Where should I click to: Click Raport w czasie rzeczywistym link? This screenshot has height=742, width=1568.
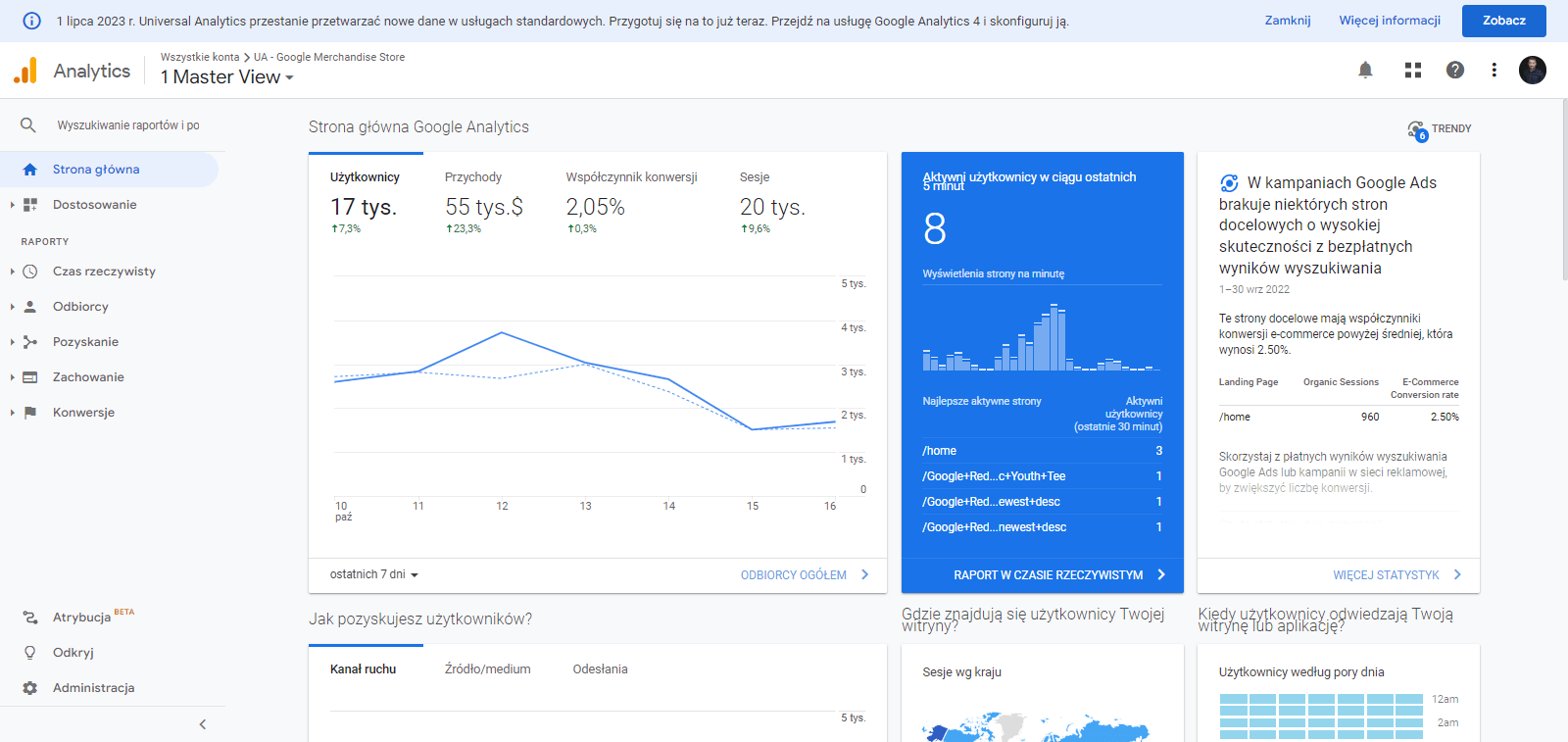click(x=1058, y=575)
